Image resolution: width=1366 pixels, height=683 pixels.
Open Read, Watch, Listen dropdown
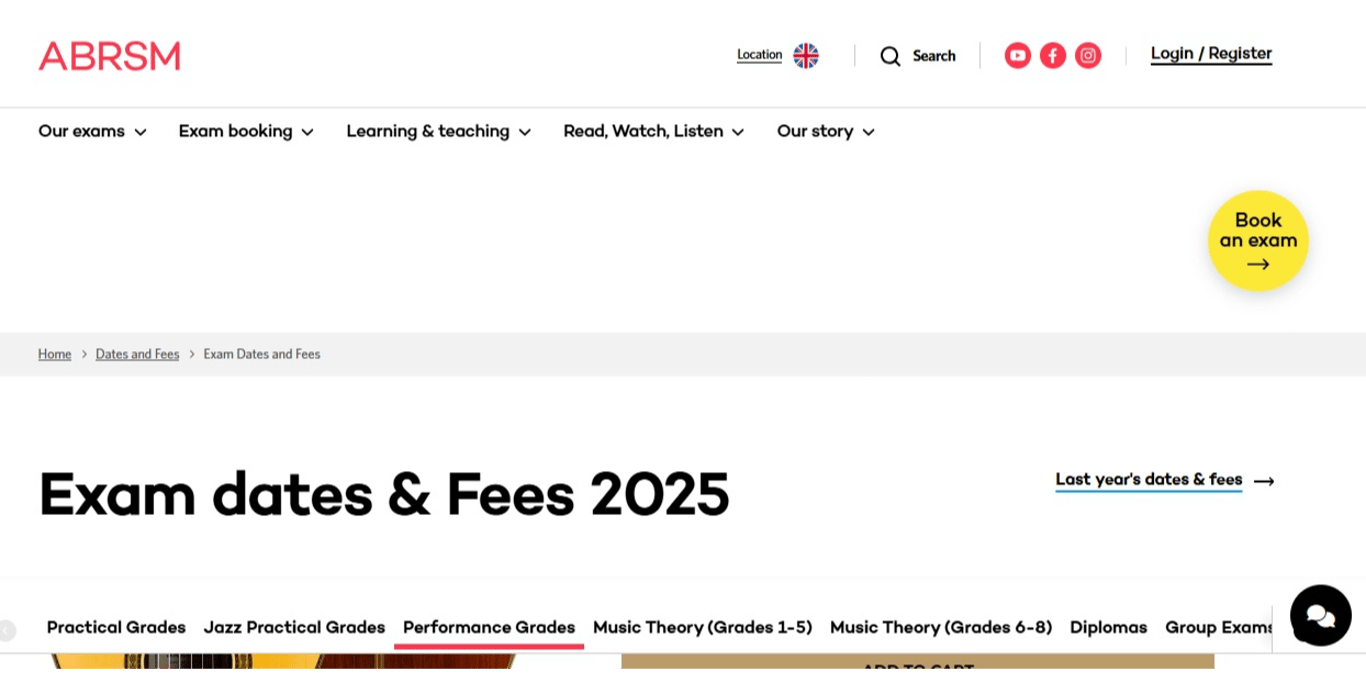653,131
